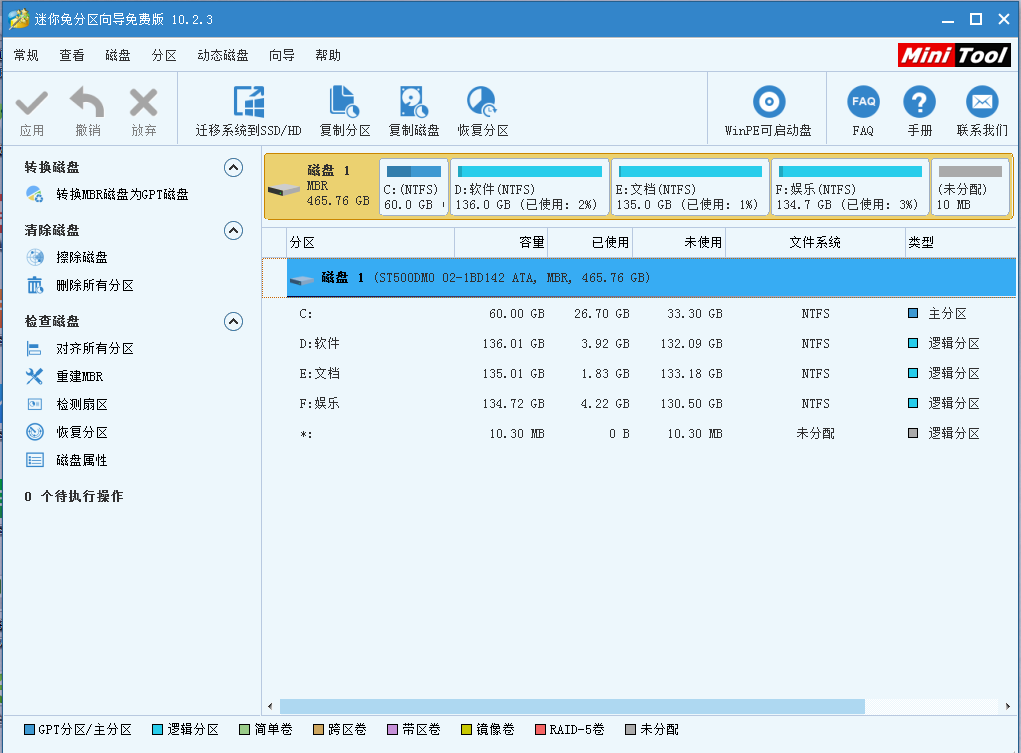
Task: Open the Manual (手册) question mark icon
Action: coord(919,102)
